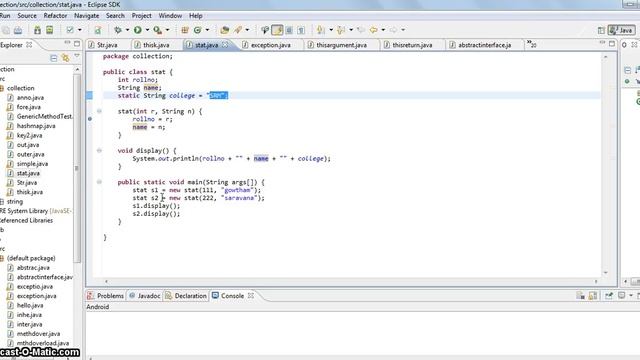Close the Console view tab

click(x=251, y=296)
